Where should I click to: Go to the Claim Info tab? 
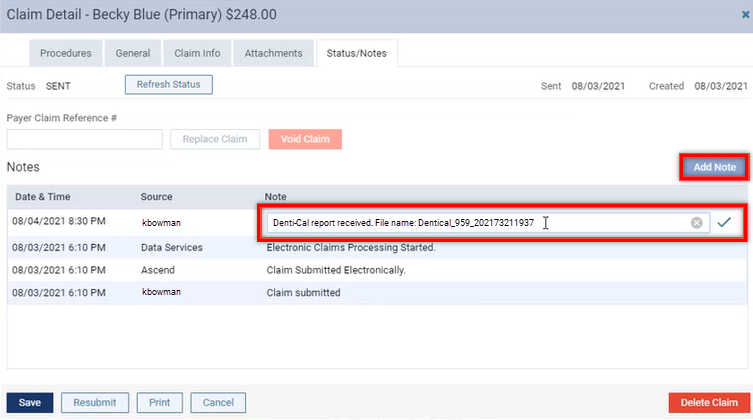pyautogui.click(x=199, y=53)
